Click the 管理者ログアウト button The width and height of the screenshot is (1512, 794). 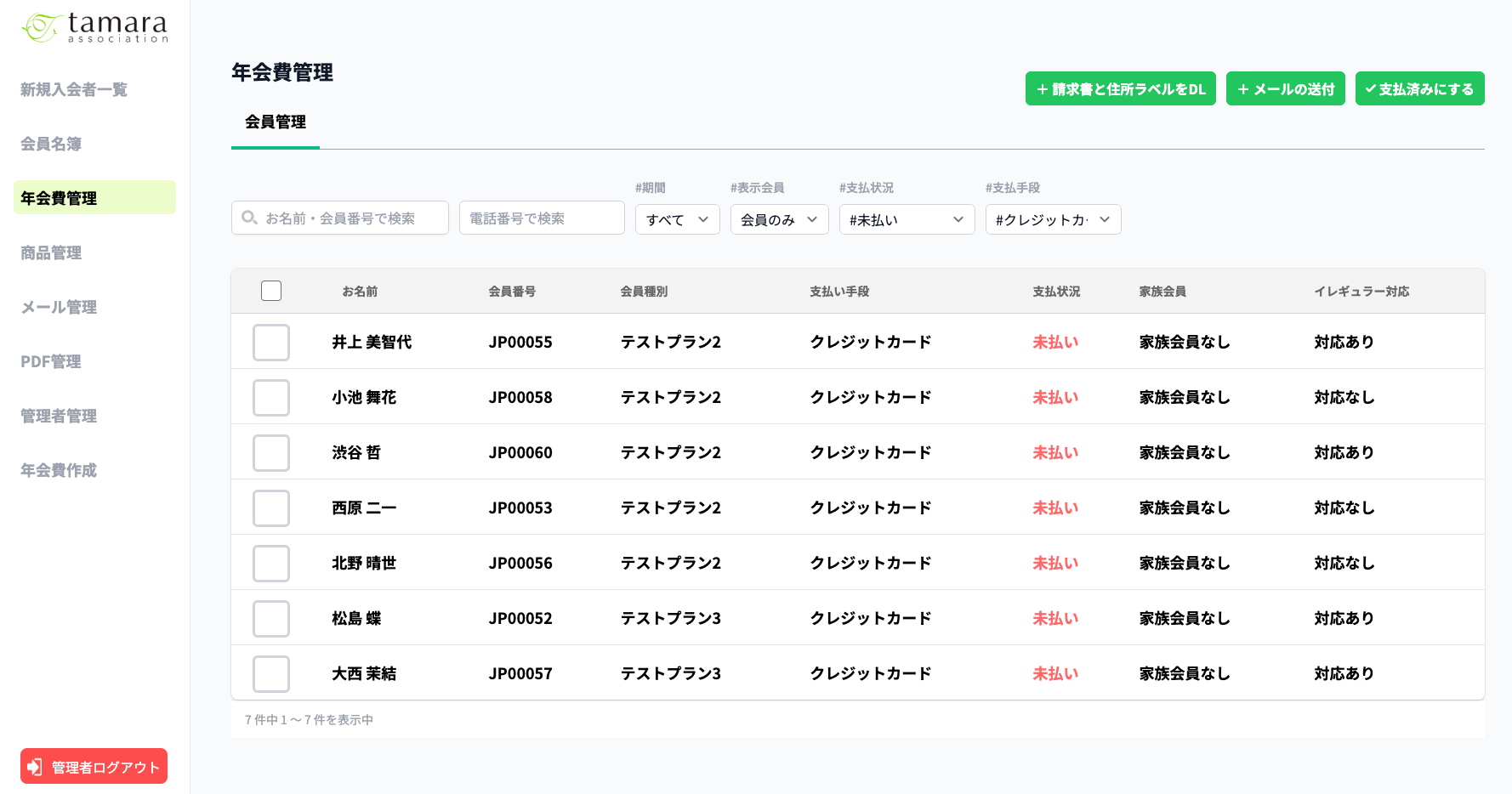pos(94,766)
